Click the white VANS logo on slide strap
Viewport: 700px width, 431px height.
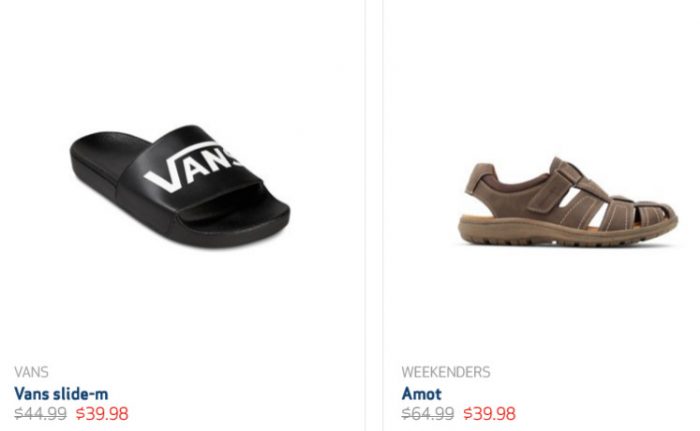point(194,167)
